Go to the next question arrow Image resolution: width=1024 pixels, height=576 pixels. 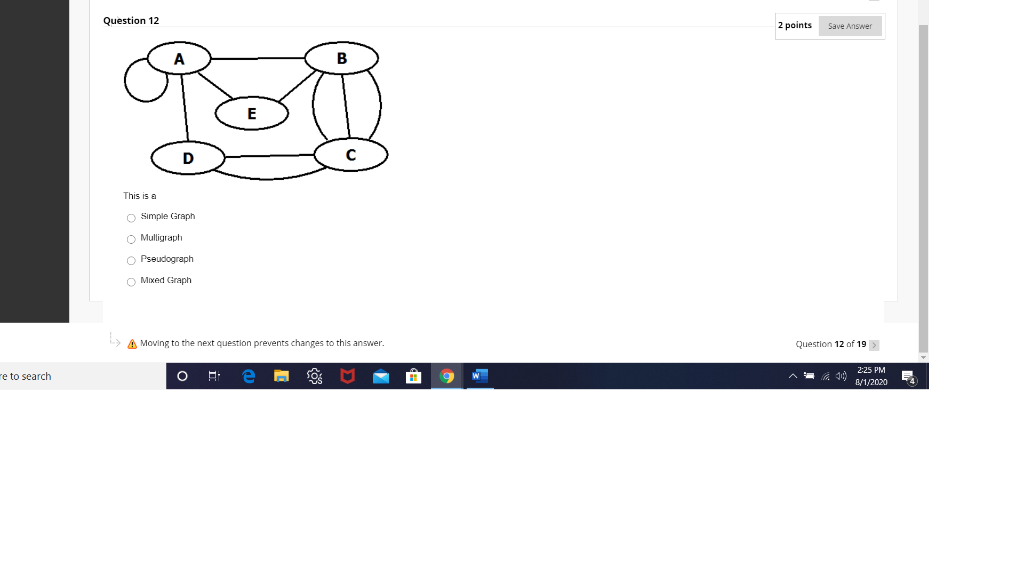[874, 345]
